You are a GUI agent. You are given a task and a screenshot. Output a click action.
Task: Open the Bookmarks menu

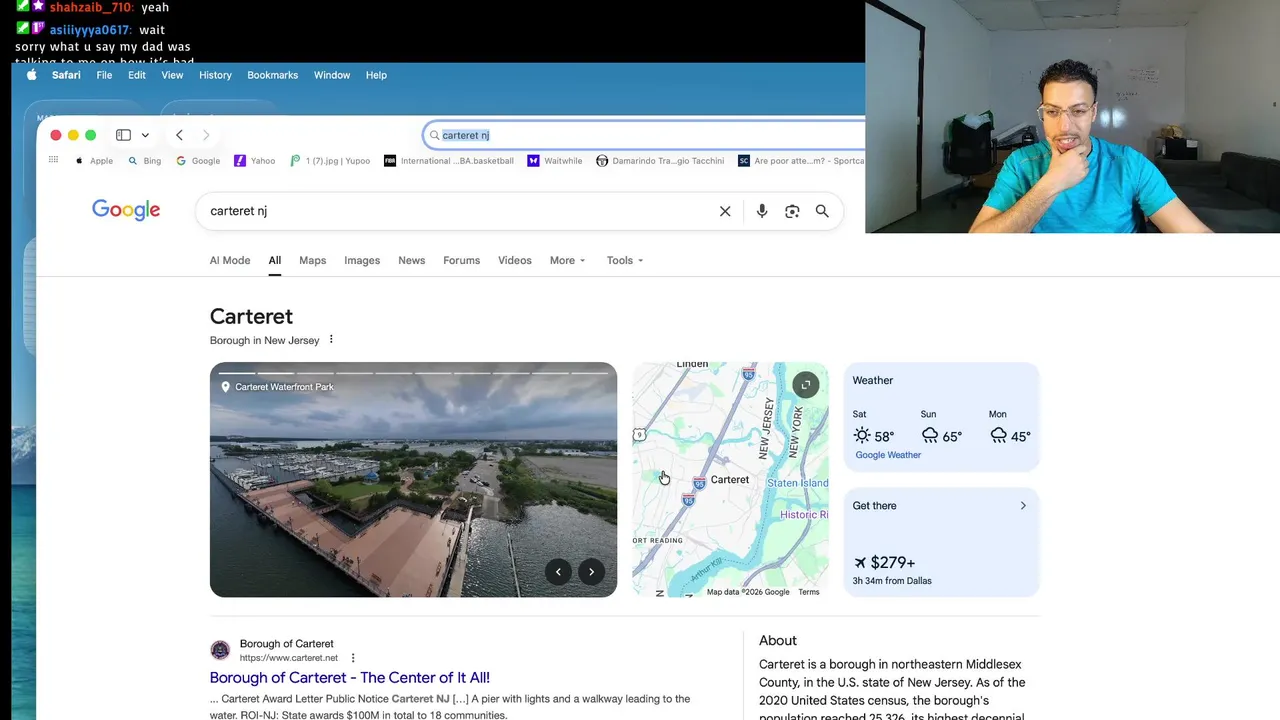[x=273, y=75]
